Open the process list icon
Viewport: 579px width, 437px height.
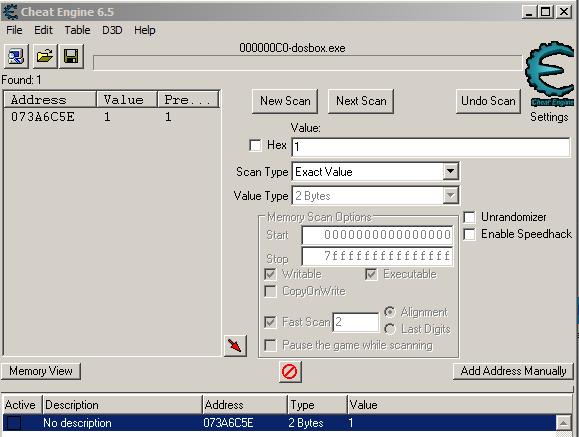point(16,57)
